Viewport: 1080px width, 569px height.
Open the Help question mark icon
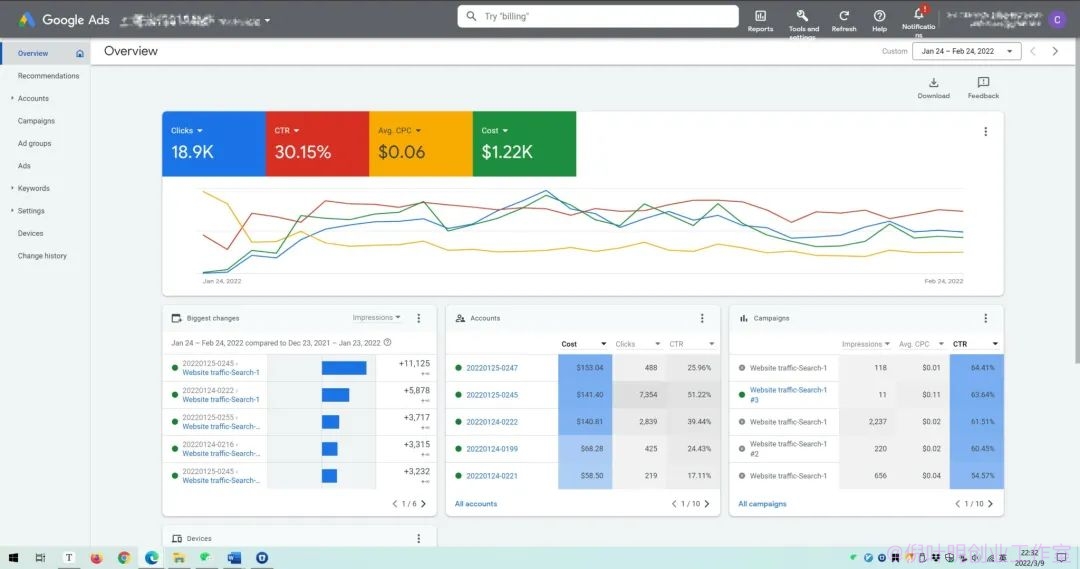point(880,16)
